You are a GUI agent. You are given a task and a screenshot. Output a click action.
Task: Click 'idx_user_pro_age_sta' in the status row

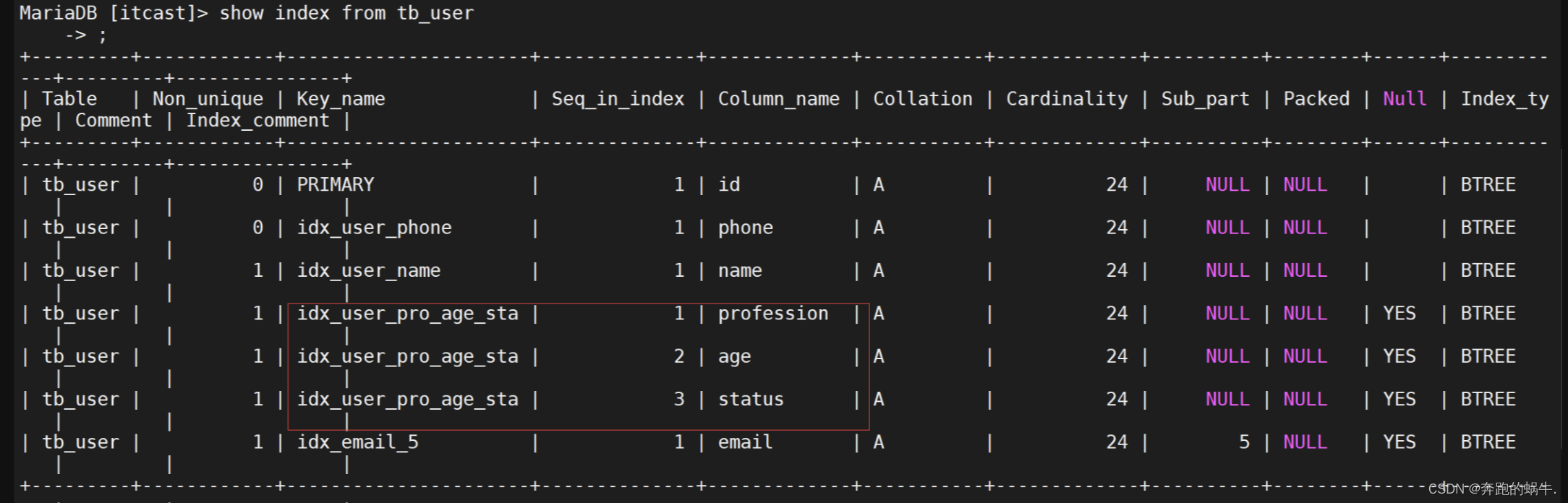(x=407, y=400)
